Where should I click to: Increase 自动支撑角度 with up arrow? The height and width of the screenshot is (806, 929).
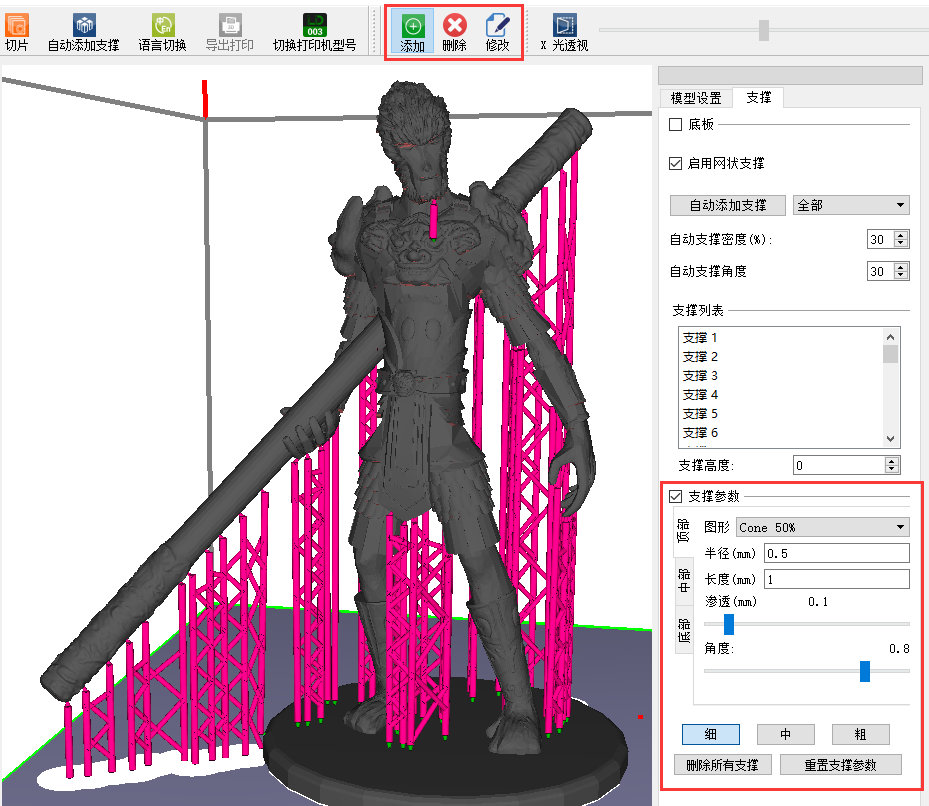(x=901, y=267)
